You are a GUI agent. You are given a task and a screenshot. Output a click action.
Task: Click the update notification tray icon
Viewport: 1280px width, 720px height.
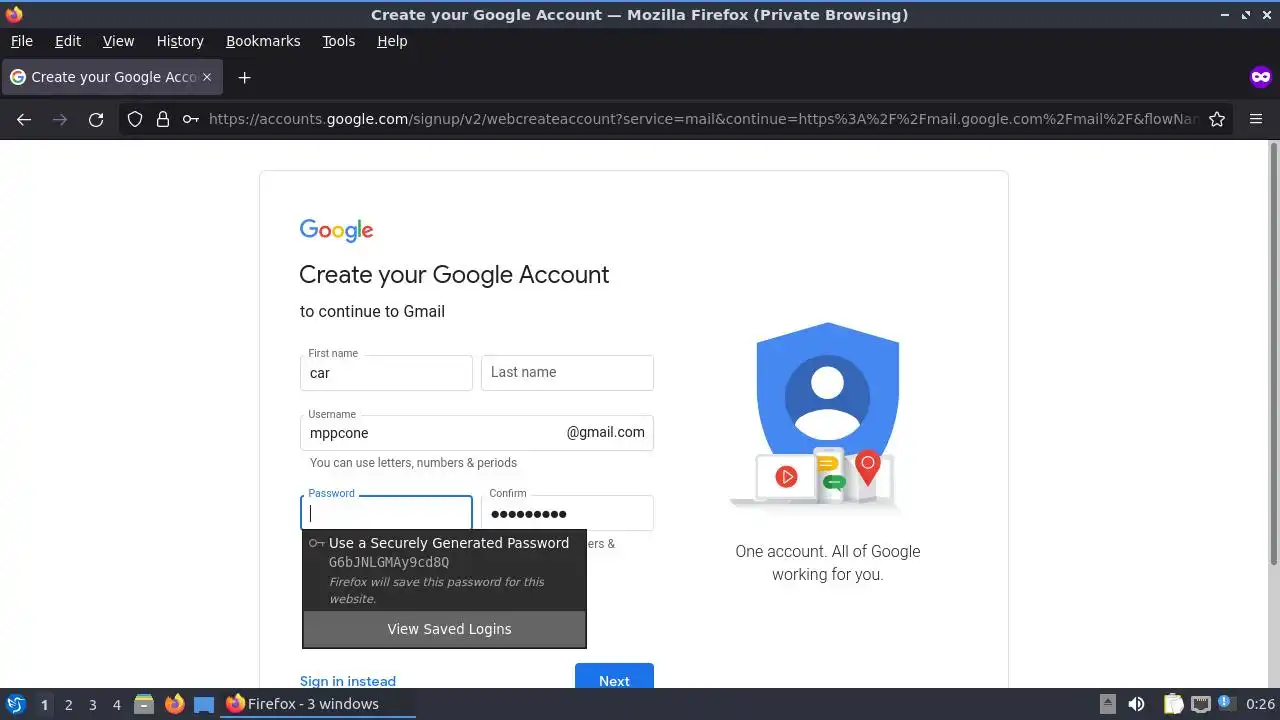[x=1225, y=704]
